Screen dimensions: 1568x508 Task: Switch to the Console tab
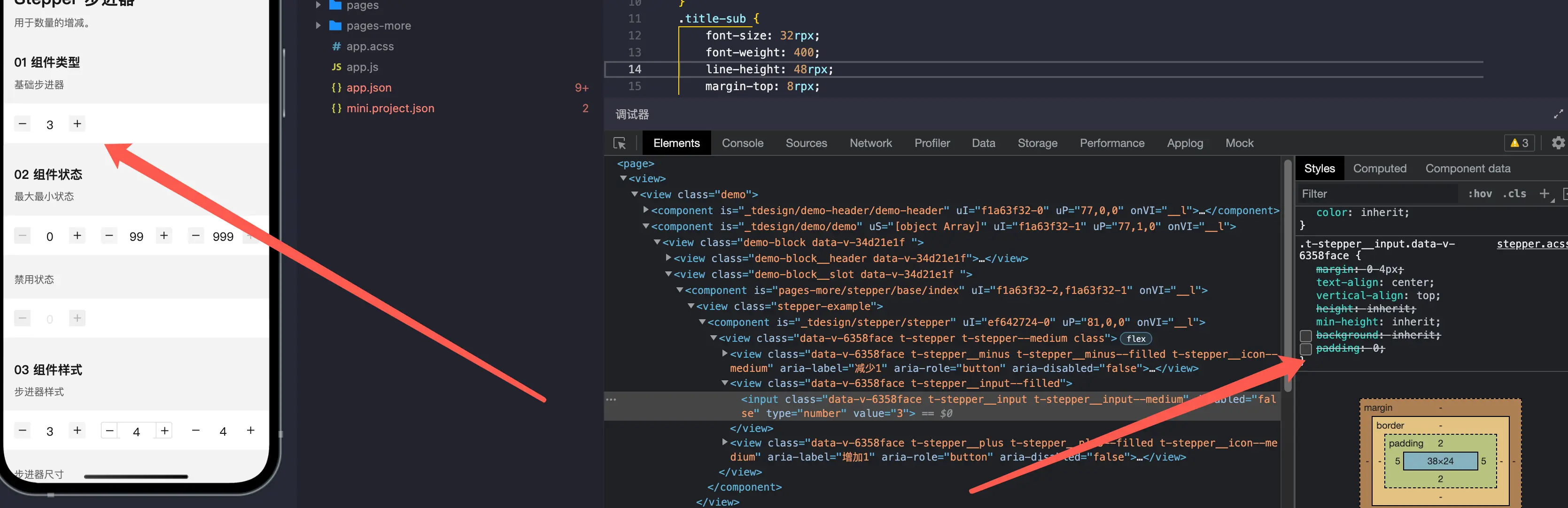tap(742, 144)
